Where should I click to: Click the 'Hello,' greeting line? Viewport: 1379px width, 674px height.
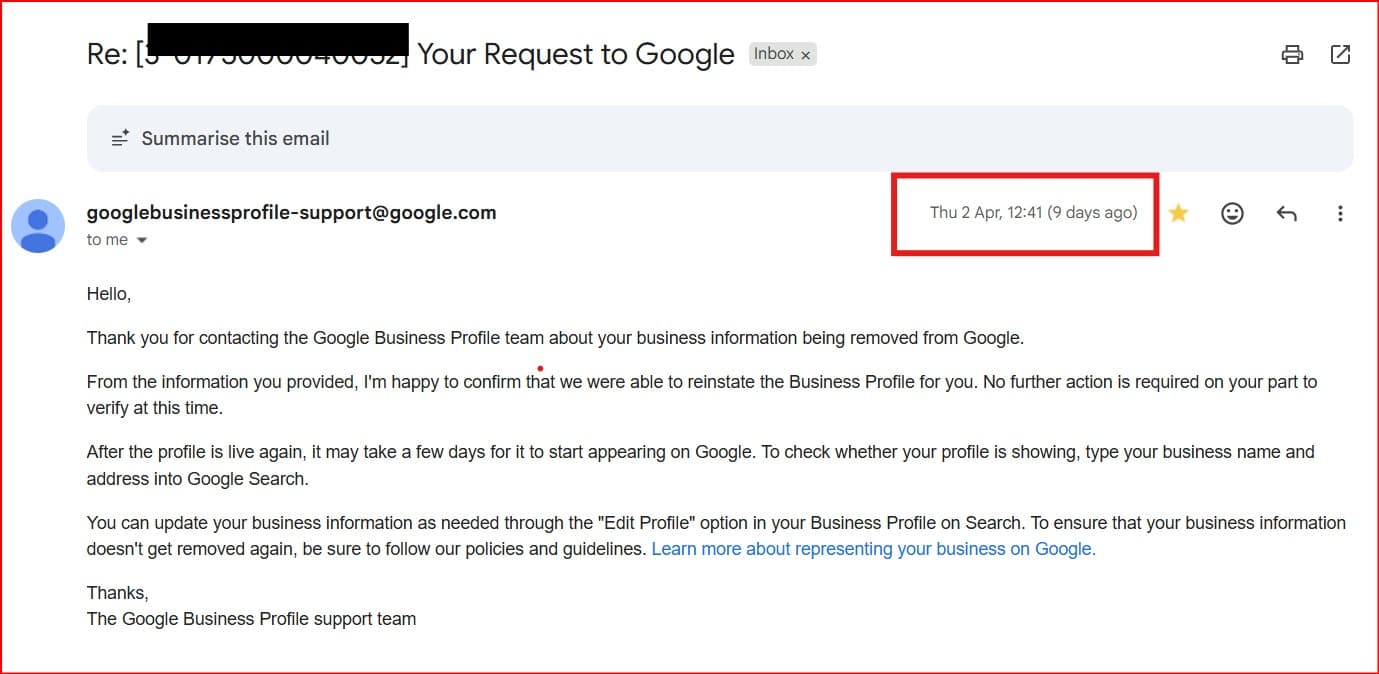(109, 294)
